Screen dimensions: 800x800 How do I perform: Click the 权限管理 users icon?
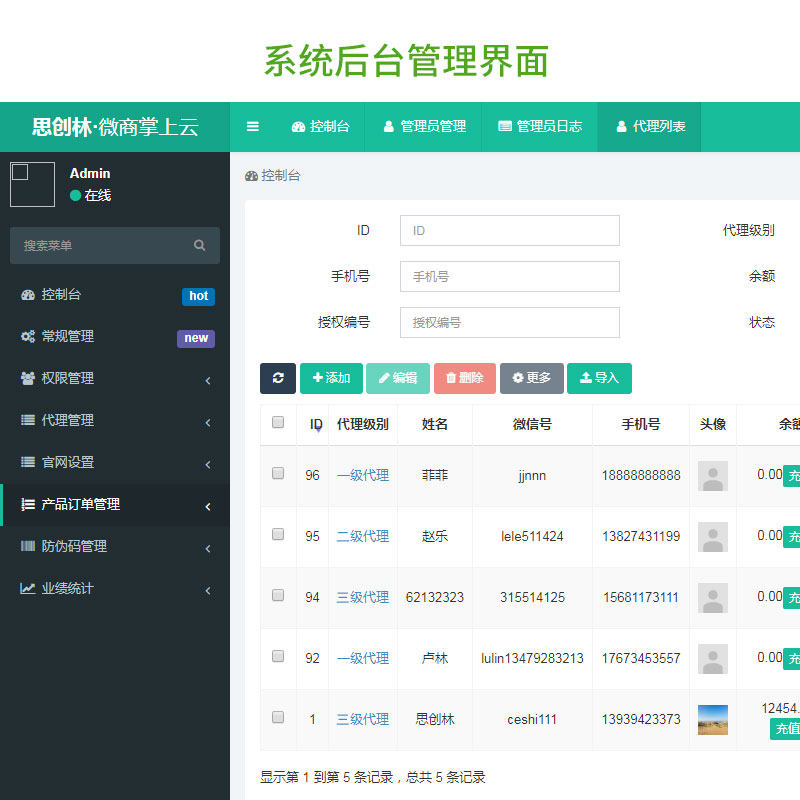click(28, 378)
